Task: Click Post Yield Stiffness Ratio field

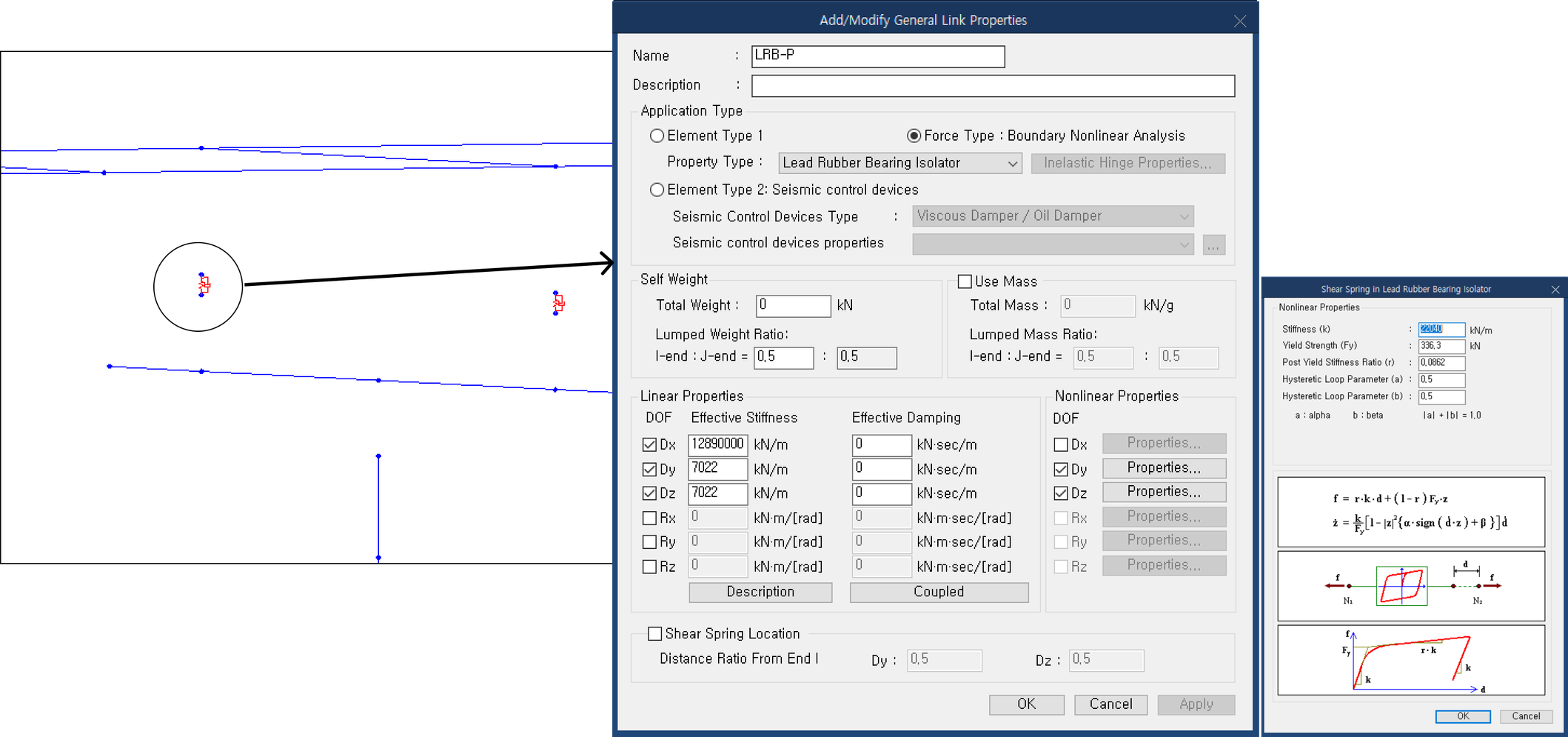Action: [1441, 363]
